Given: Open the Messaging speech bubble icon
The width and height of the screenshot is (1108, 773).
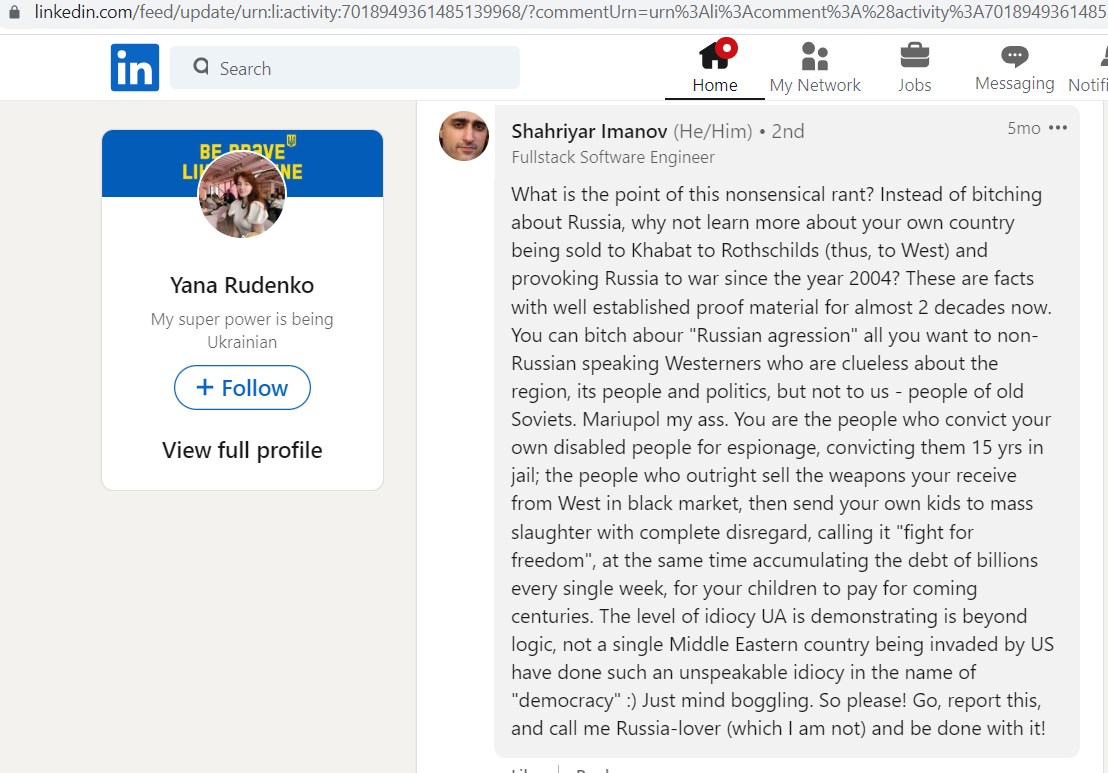Looking at the screenshot, I should [x=1015, y=57].
